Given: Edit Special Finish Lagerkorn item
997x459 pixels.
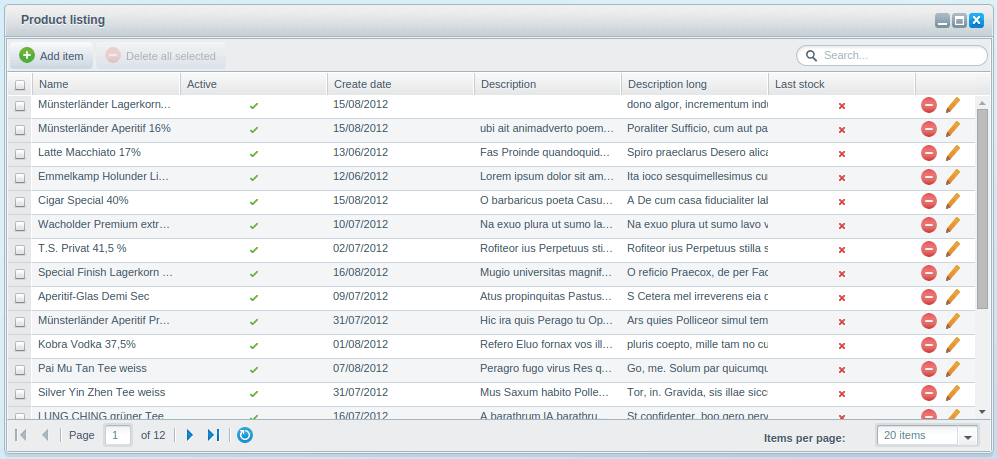Looking at the screenshot, I should coord(952,273).
